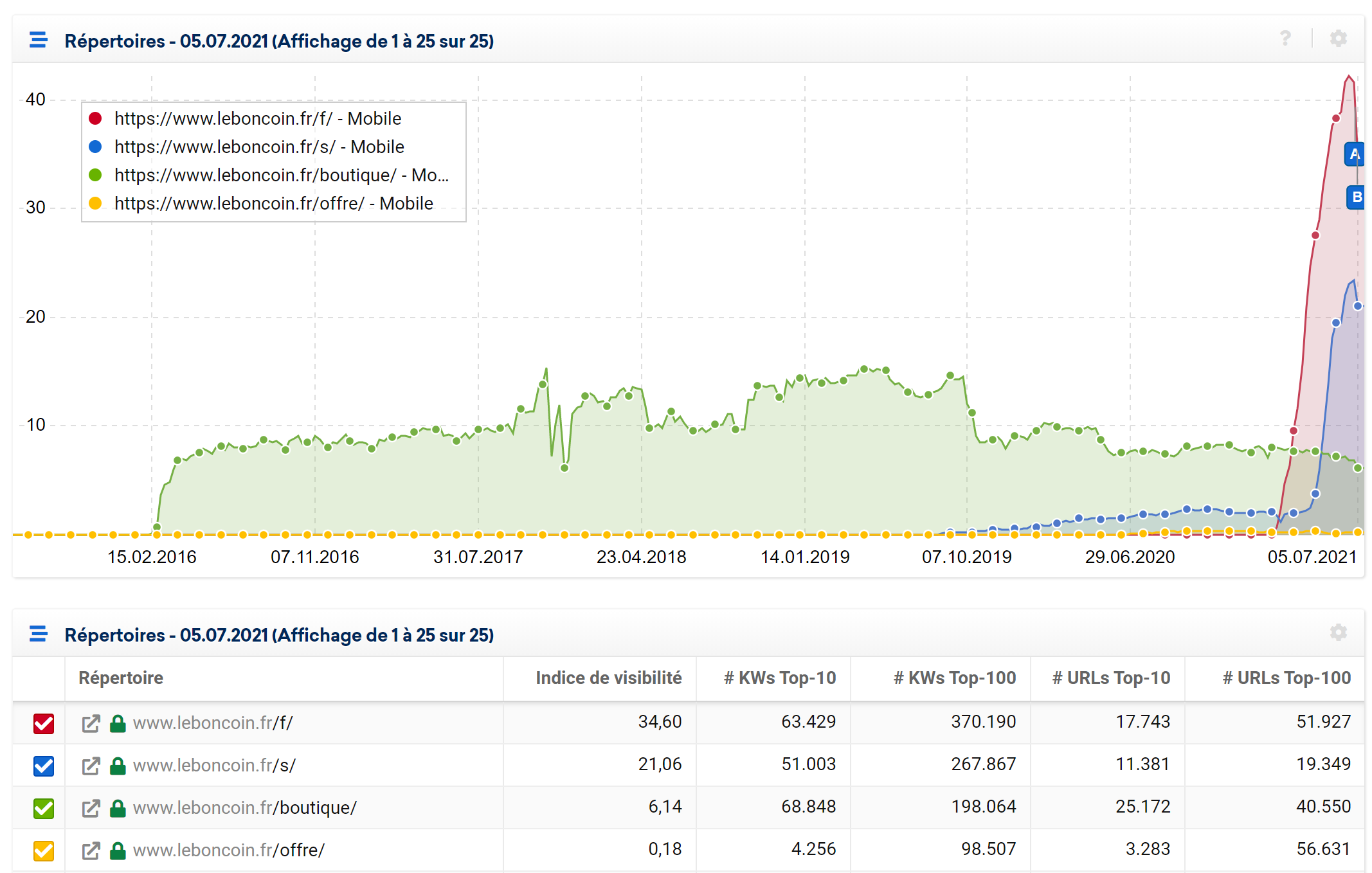
Task: Open external link icon for /s/ row
Action: (x=91, y=766)
